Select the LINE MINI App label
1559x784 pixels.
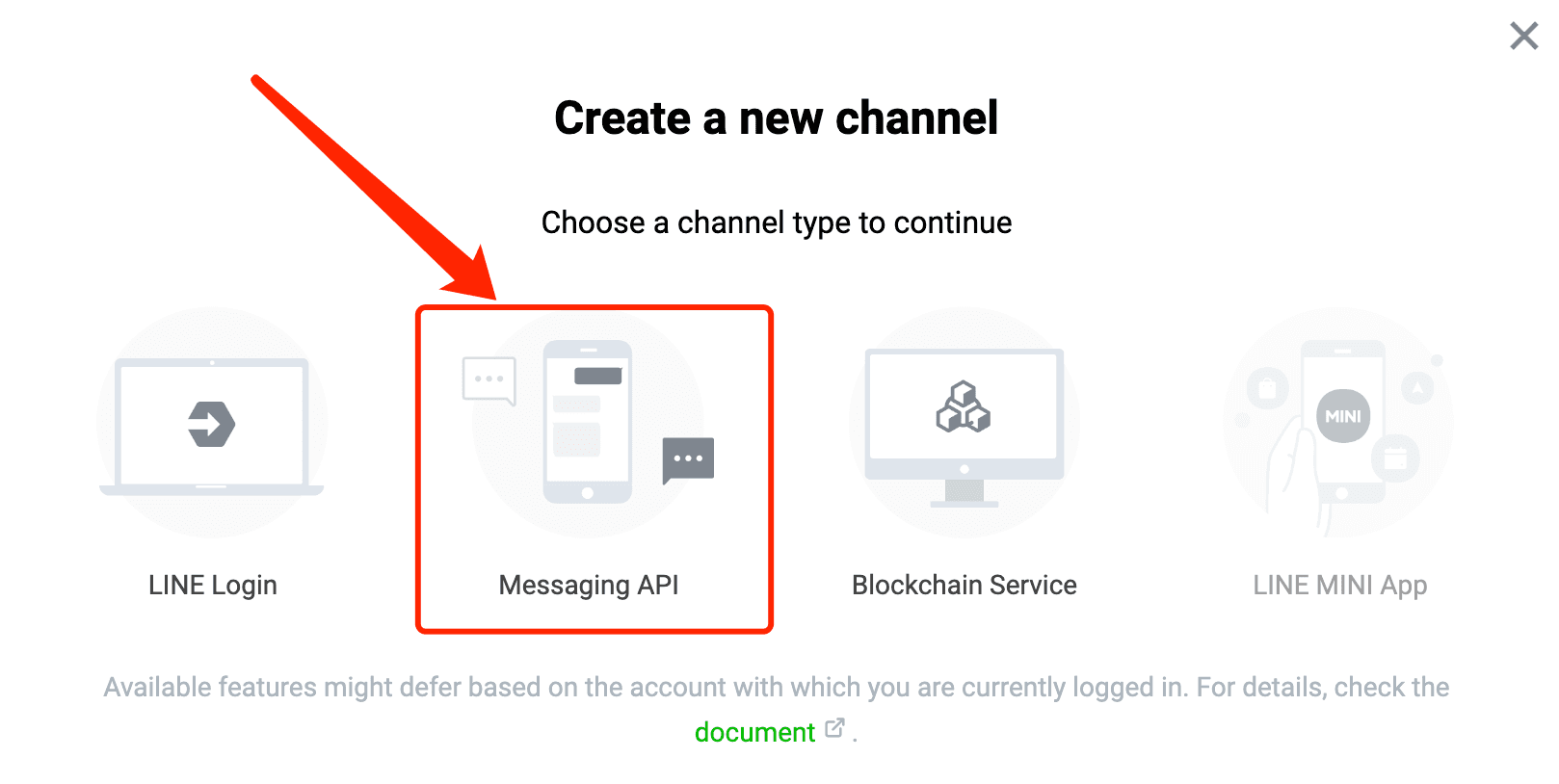[x=1340, y=586]
